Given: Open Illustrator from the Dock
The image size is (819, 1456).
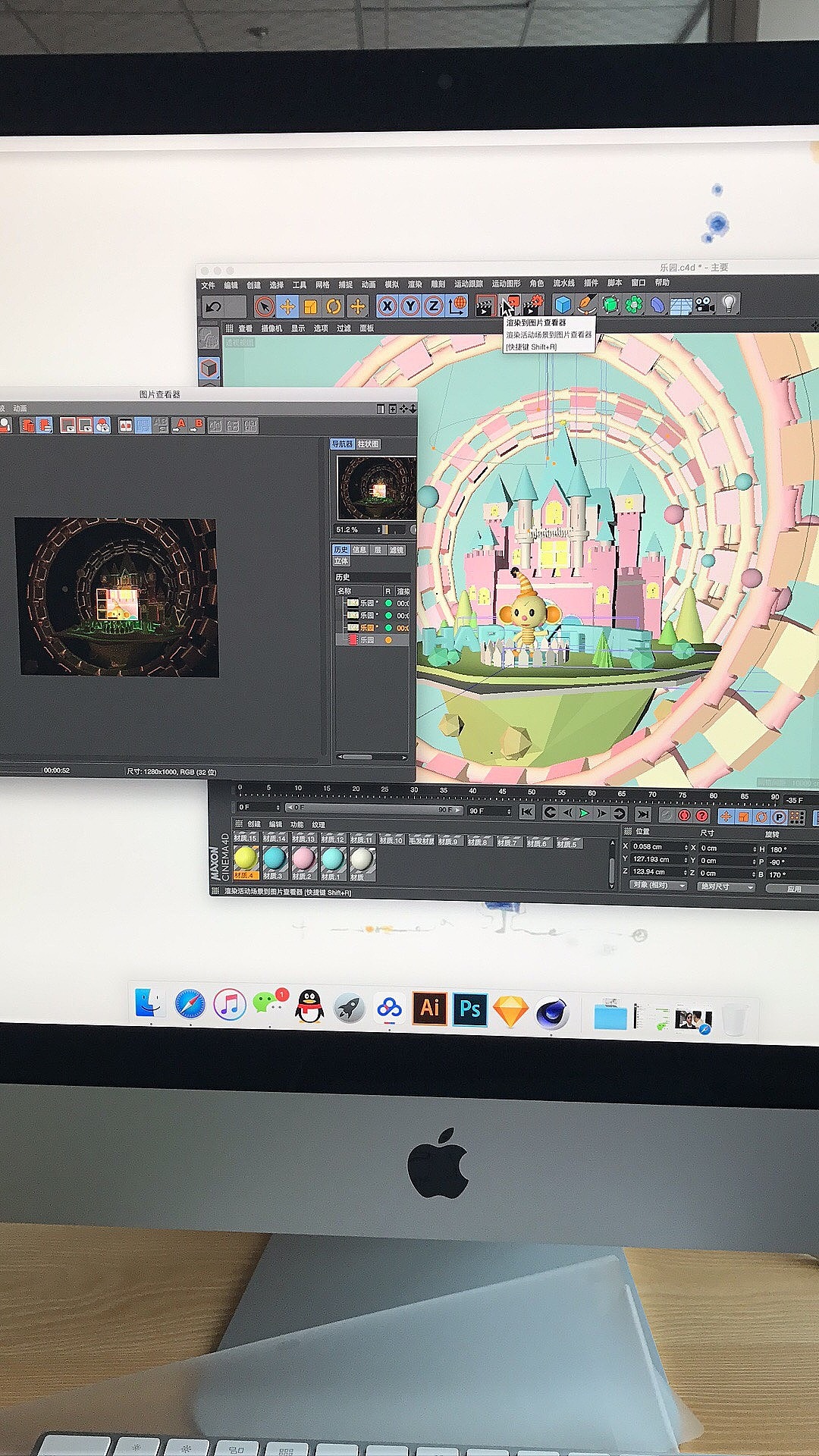Looking at the screenshot, I should coord(429,1009).
